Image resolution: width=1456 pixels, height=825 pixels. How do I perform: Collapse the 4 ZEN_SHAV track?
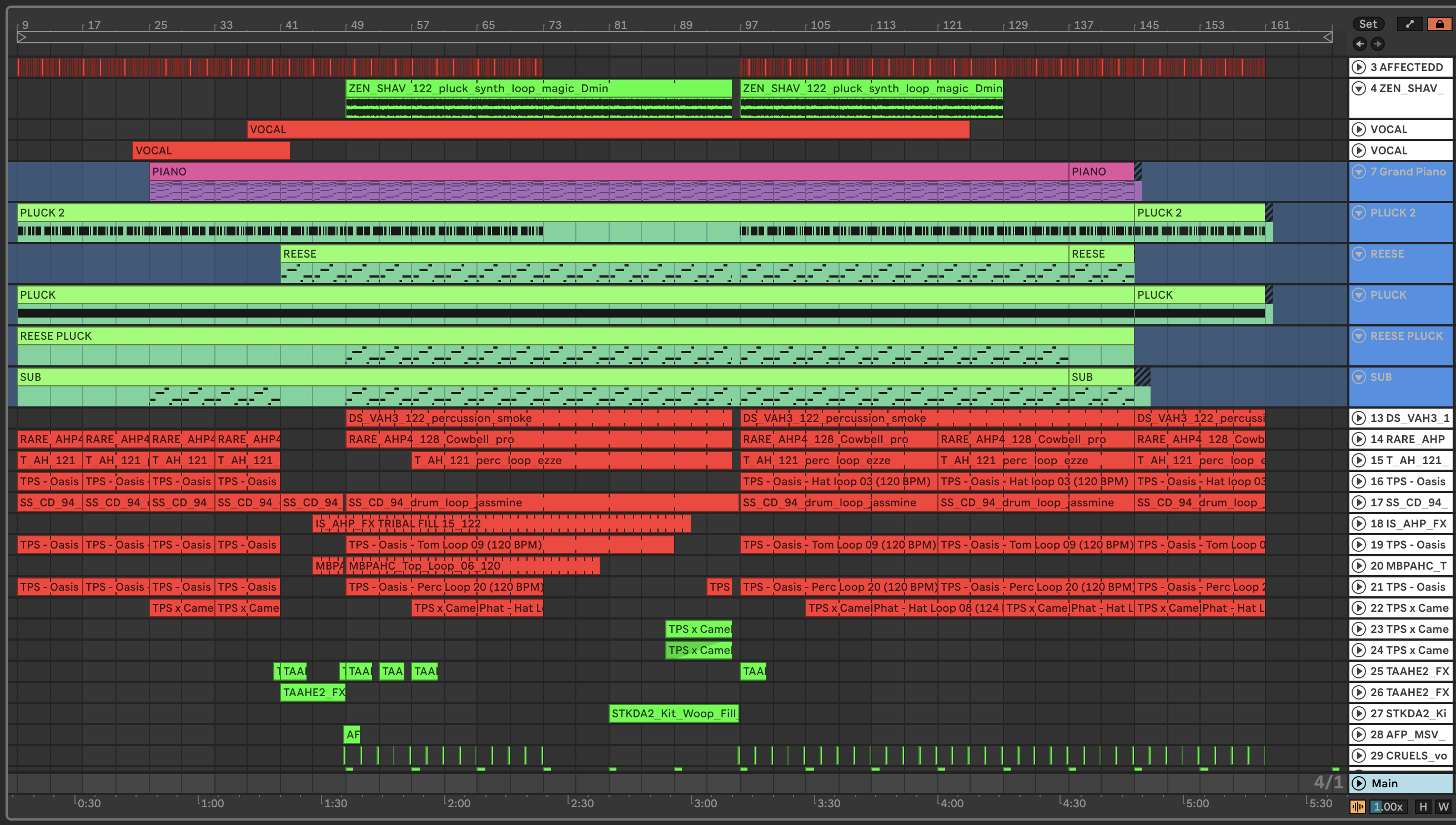(x=1358, y=88)
